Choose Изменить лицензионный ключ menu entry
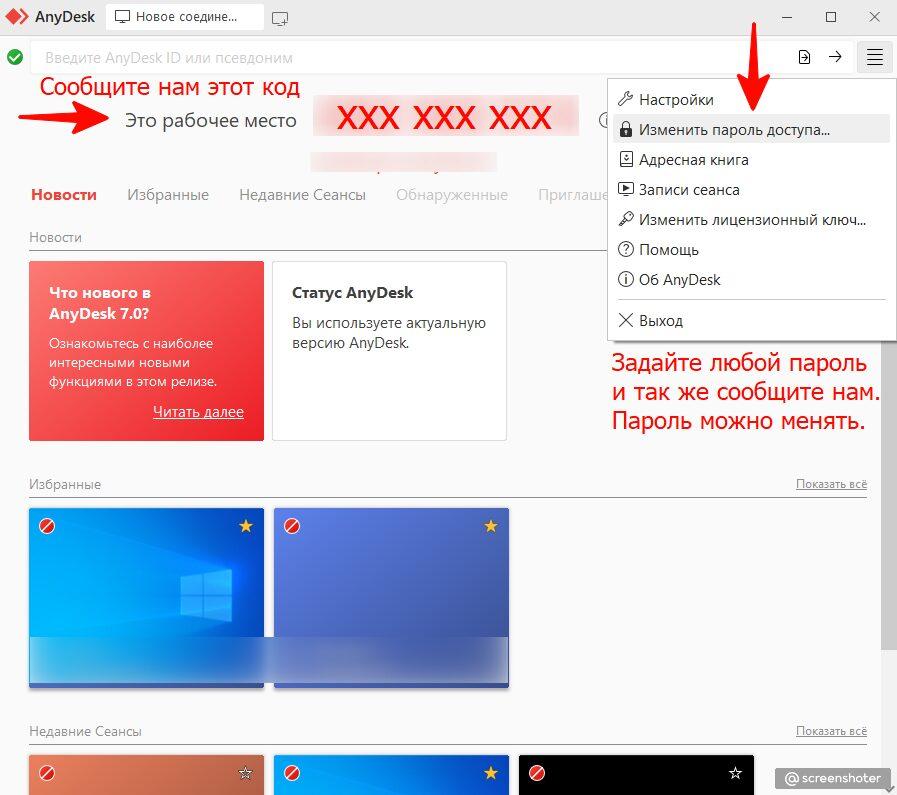Screen dimensions: 897x795 pos(751,220)
